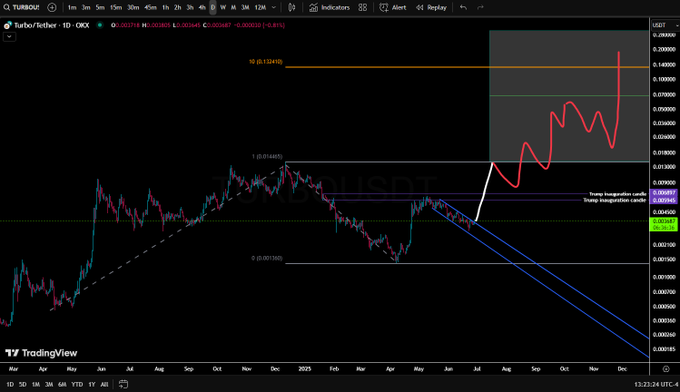Select the 15m timeframe
Image resolution: width=680 pixels, height=392 pixels.
coord(116,7)
